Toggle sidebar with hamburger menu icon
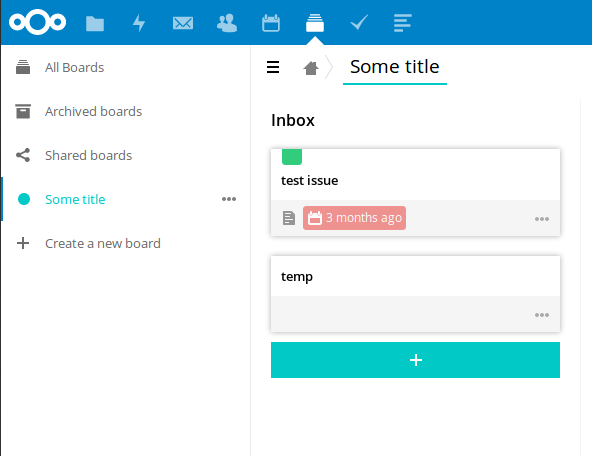Viewport: 592px width, 456px height. click(273, 67)
